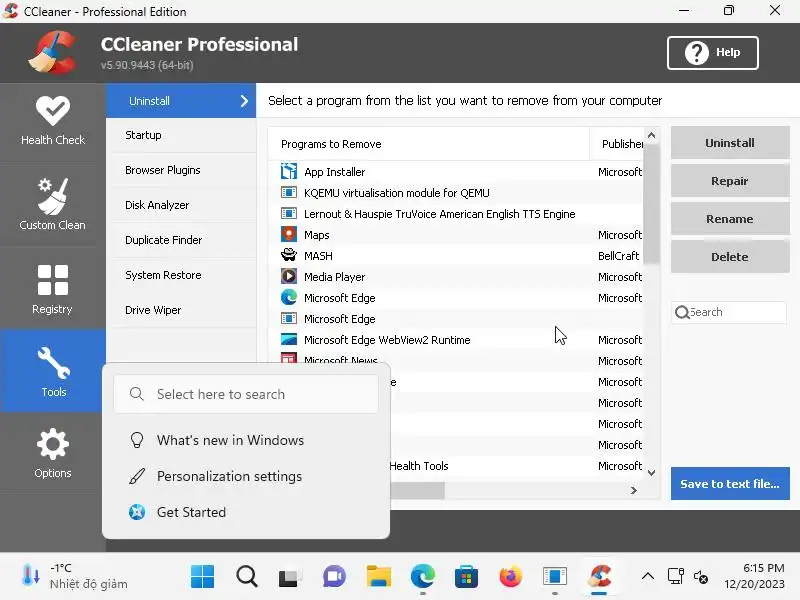Click the horizontal scrollbar thumb under list

(417, 490)
